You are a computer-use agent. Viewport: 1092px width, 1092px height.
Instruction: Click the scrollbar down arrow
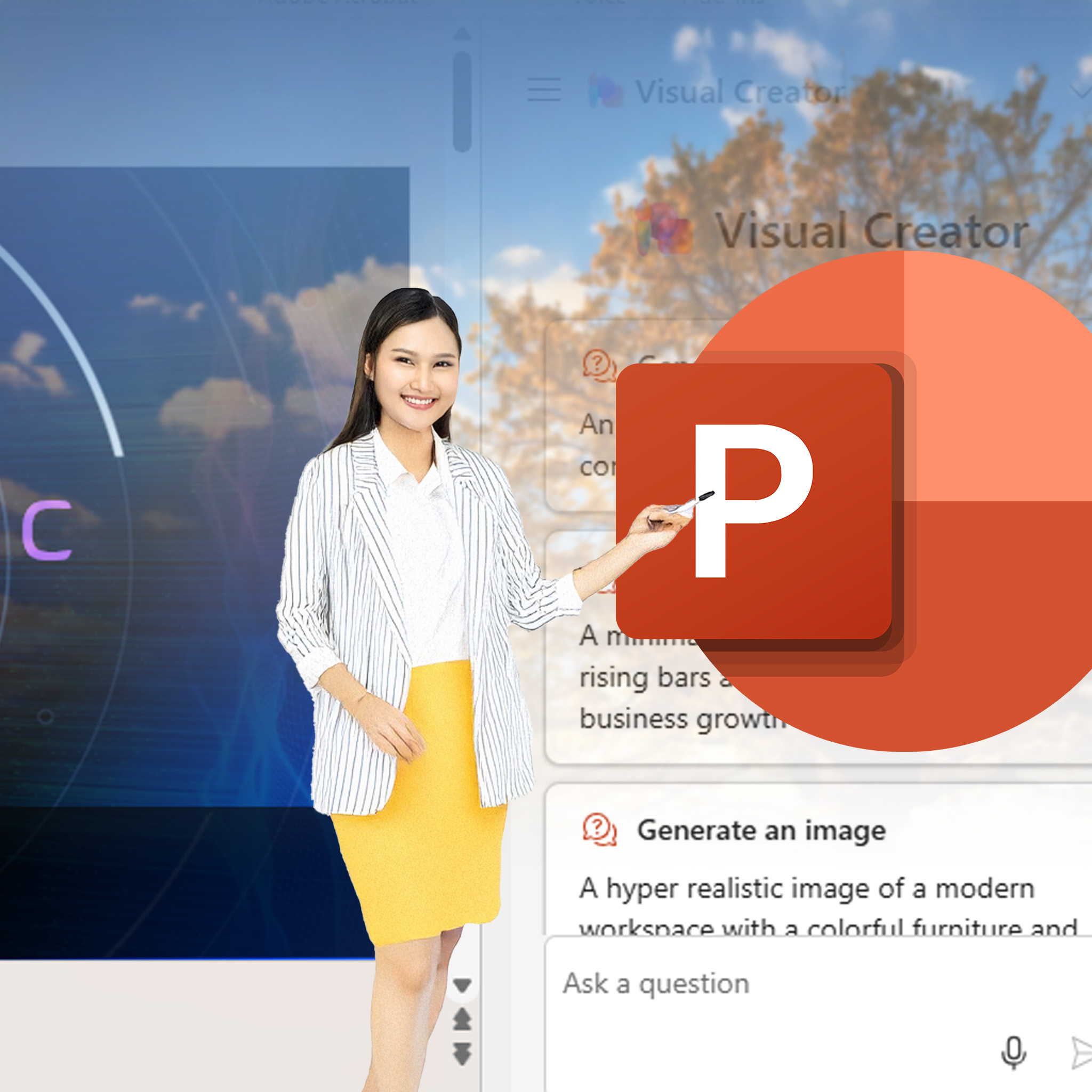coord(462,986)
